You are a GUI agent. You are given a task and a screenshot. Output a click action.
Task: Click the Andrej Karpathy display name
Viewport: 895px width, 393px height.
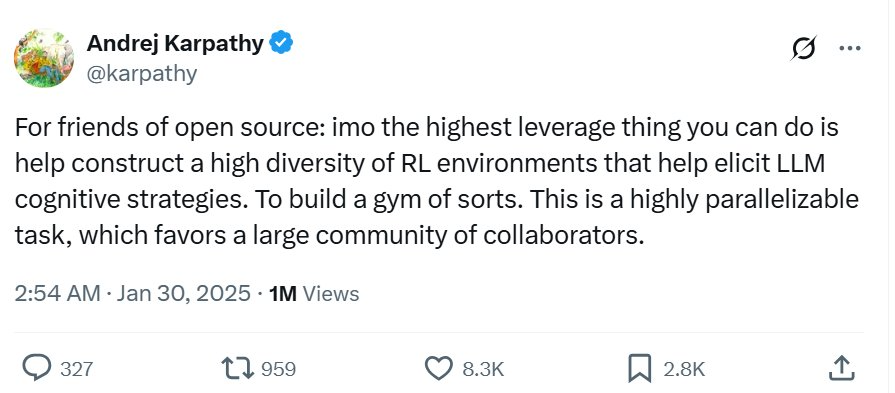(x=175, y=43)
